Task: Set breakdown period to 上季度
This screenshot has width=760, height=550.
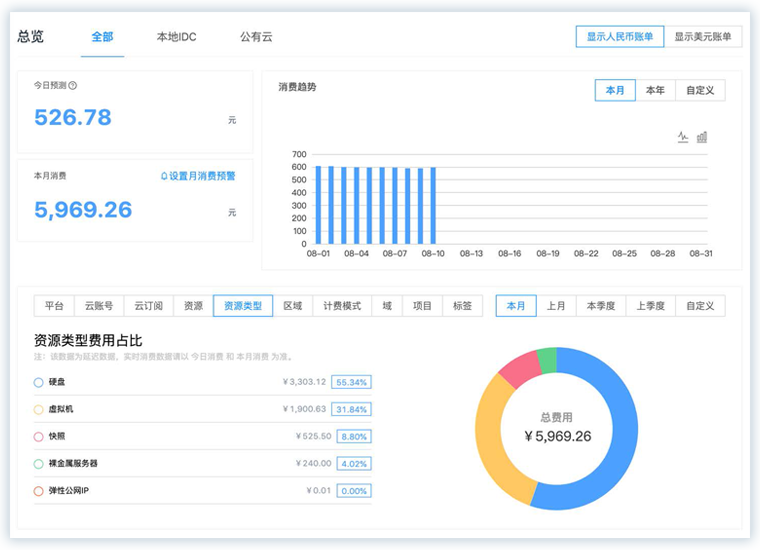Action: (x=650, y=306)
